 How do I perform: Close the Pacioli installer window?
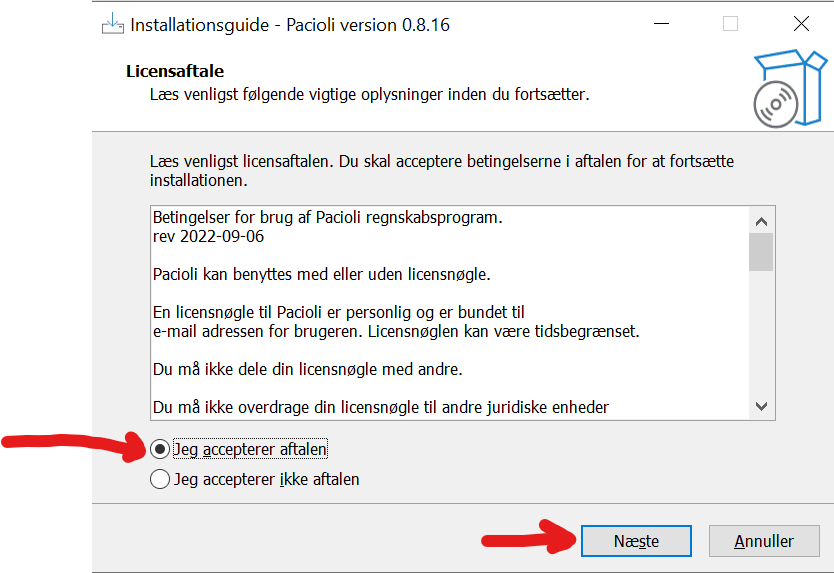(801, 24)
